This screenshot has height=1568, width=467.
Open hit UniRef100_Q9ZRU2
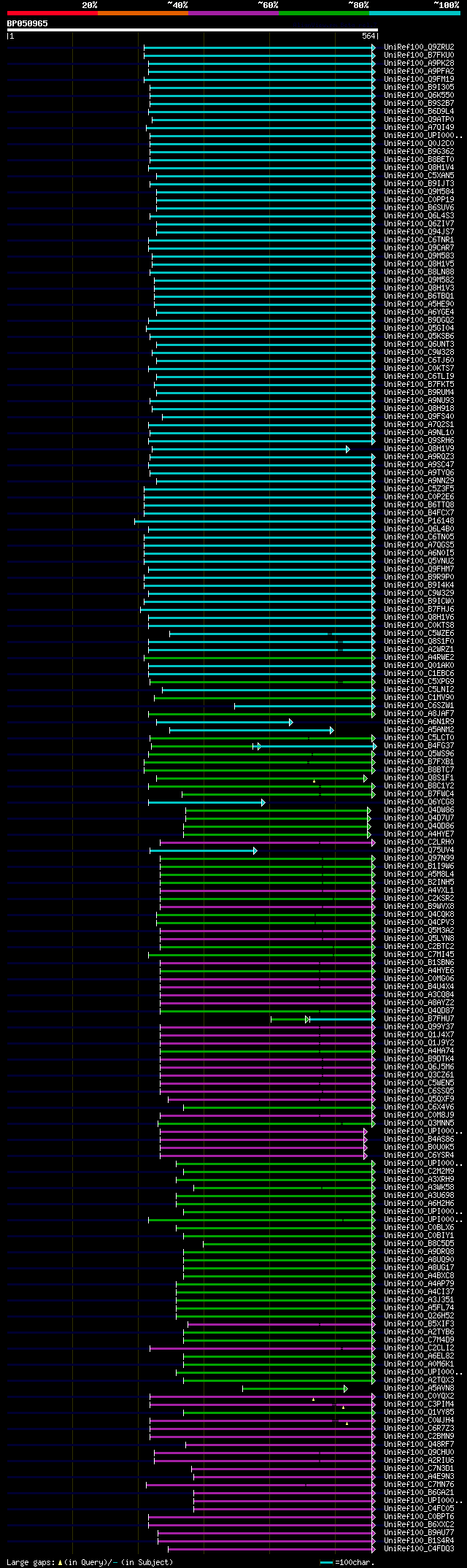pos(419,47)
